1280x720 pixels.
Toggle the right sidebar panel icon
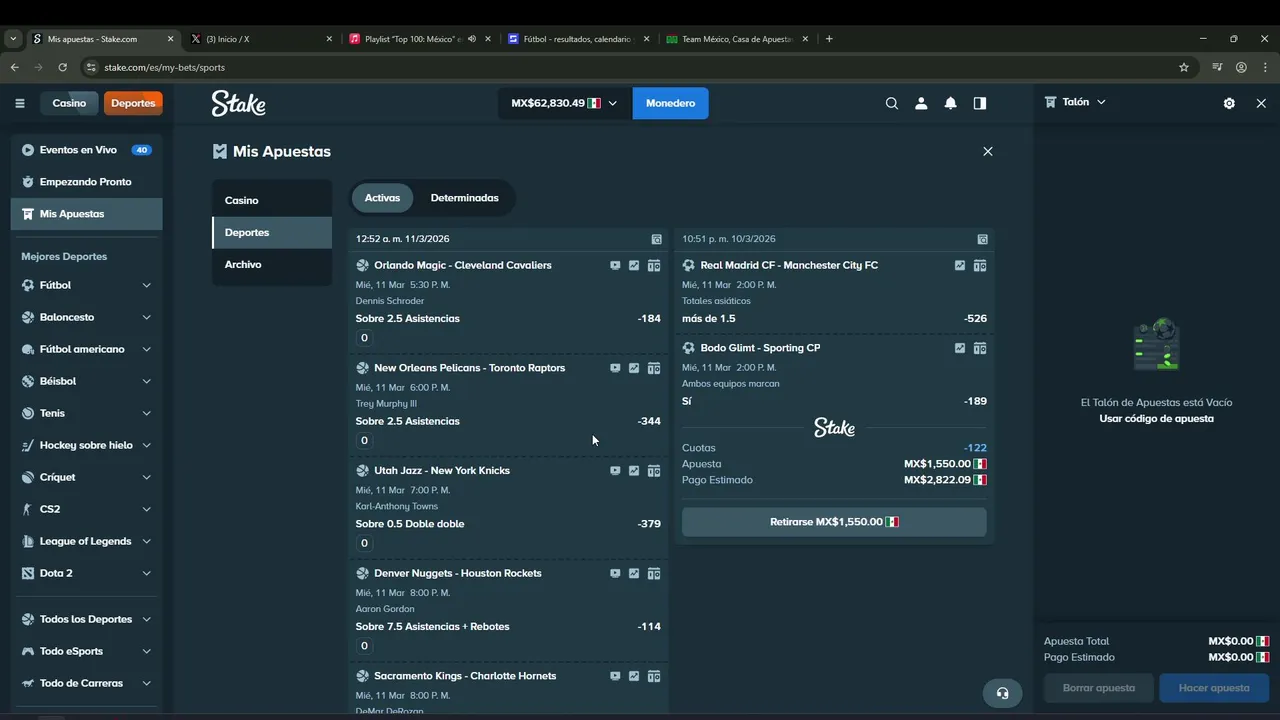click(x=980, y=103)
